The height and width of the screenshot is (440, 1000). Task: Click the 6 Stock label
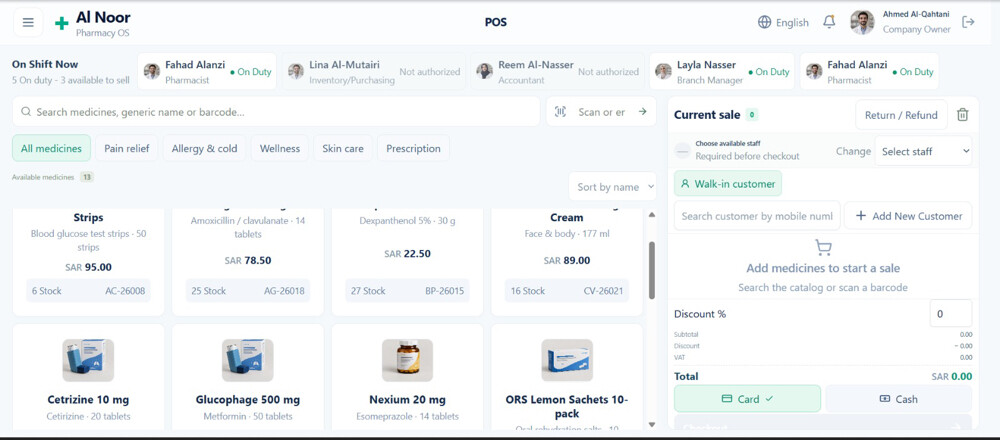pyautogui.click(x=47, y=291)
